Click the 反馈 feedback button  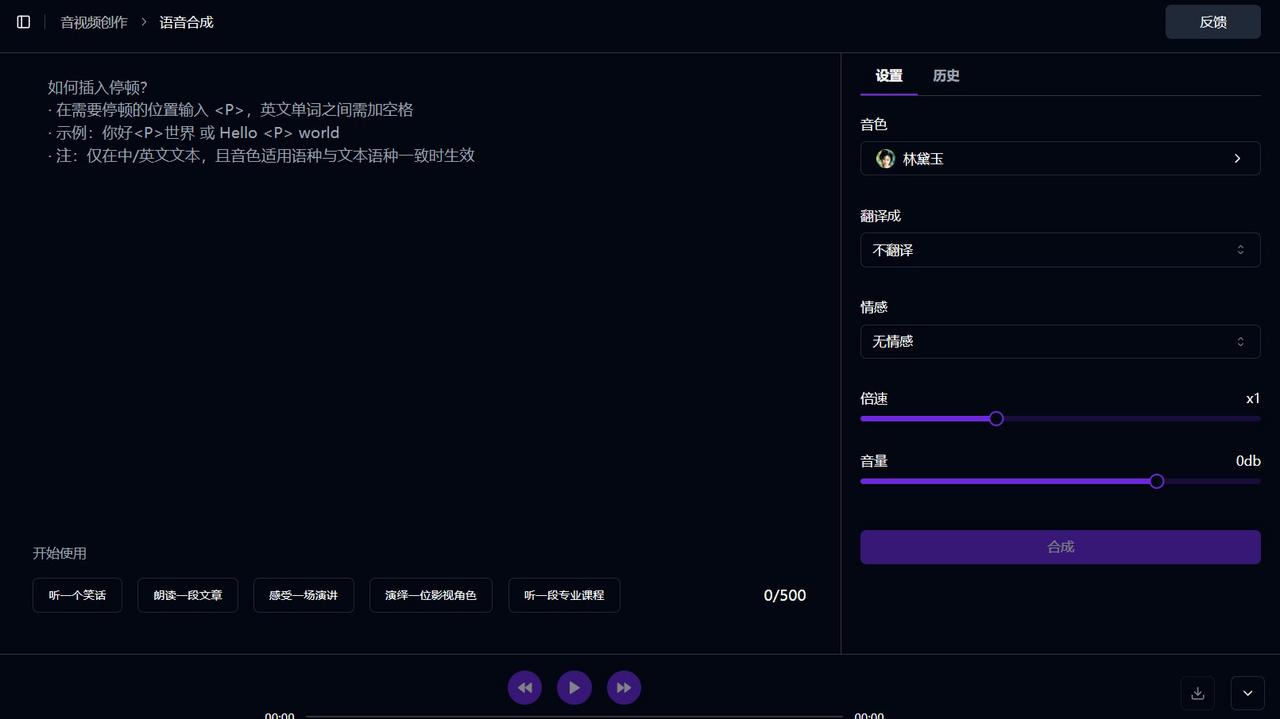pyautogui.click(x=1212, y=22)
